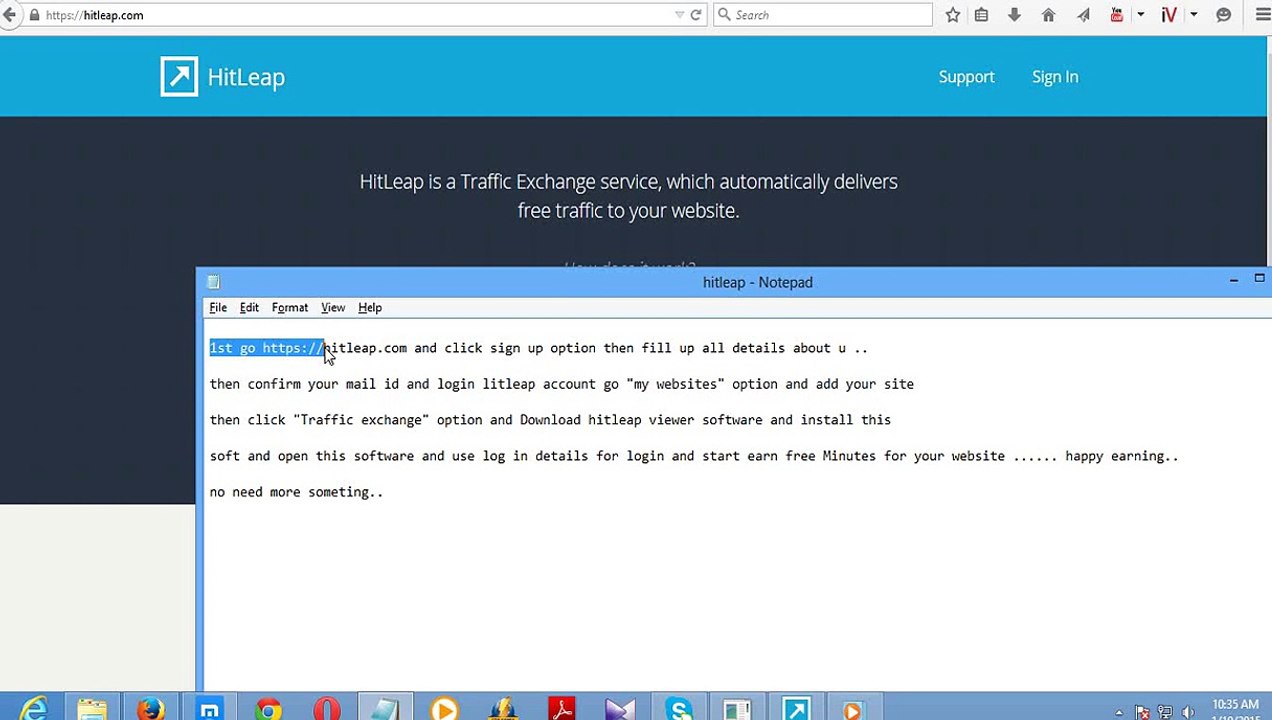Open Google Chrome from the taskbar
1272x720 pixels.
click(x=268, y=708)
